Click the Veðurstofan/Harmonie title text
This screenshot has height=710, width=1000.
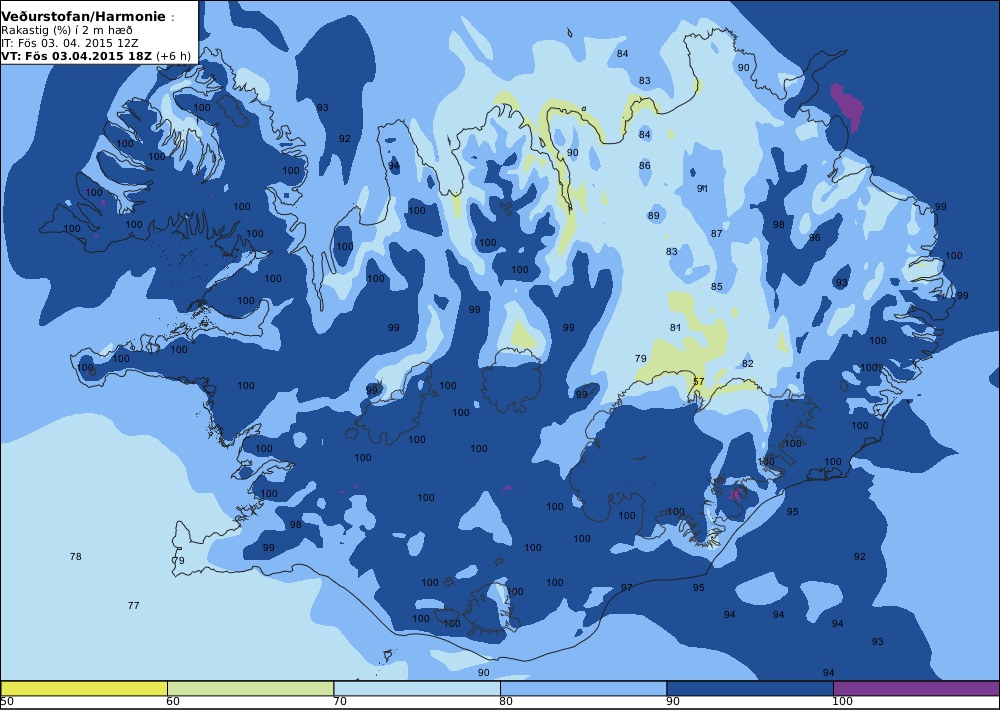(83, 17)
